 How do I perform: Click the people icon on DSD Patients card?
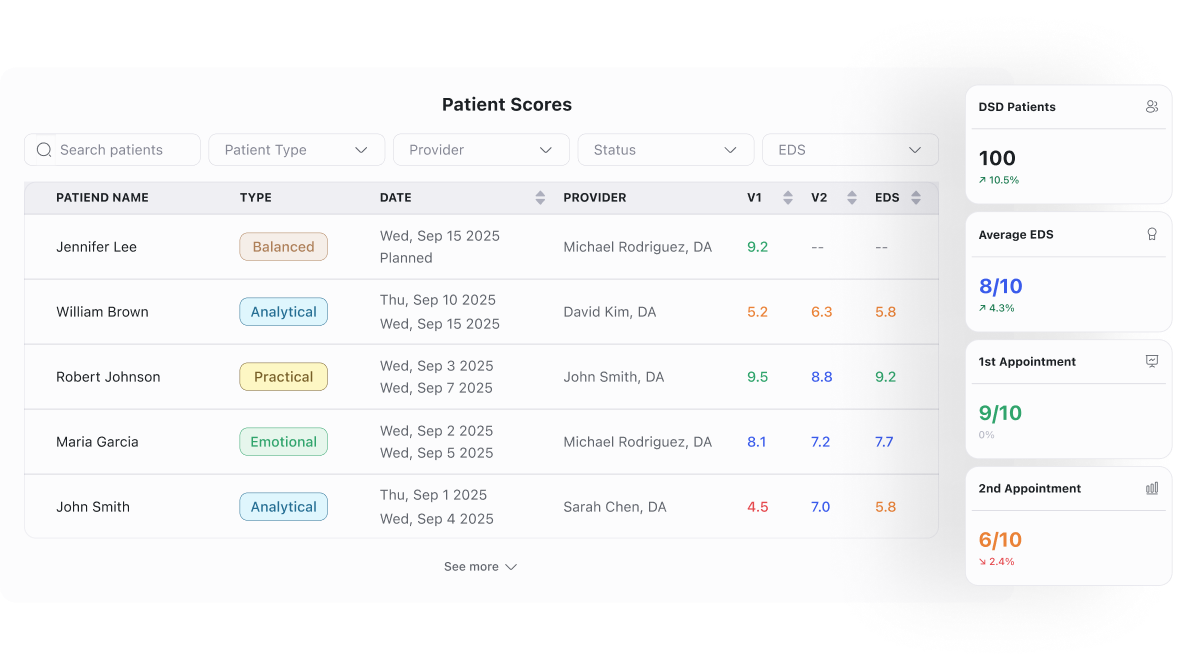tap(1152, 105)
